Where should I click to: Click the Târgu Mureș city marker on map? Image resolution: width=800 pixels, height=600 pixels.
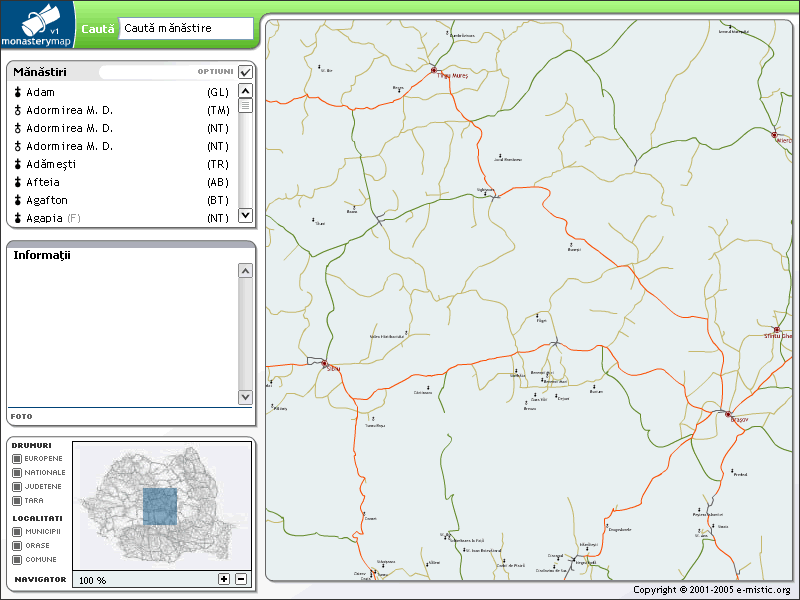pos(434,71)
